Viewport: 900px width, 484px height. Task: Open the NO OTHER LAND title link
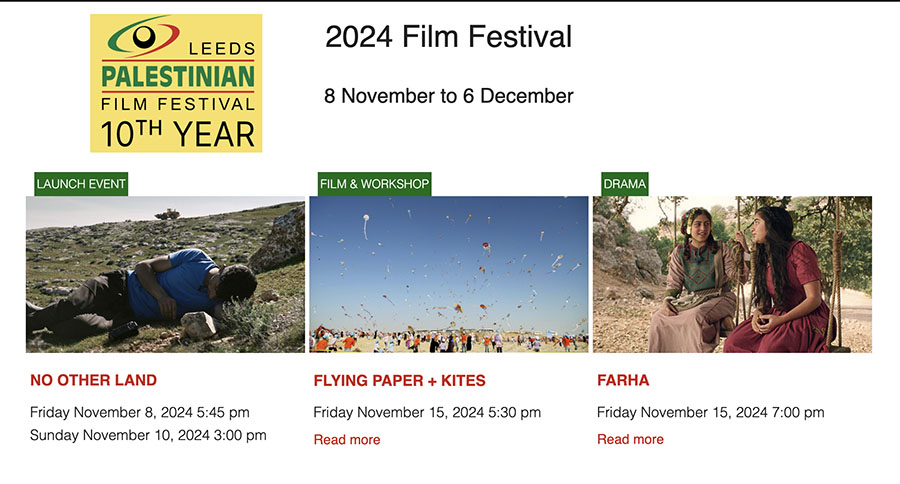pos(94,380)
